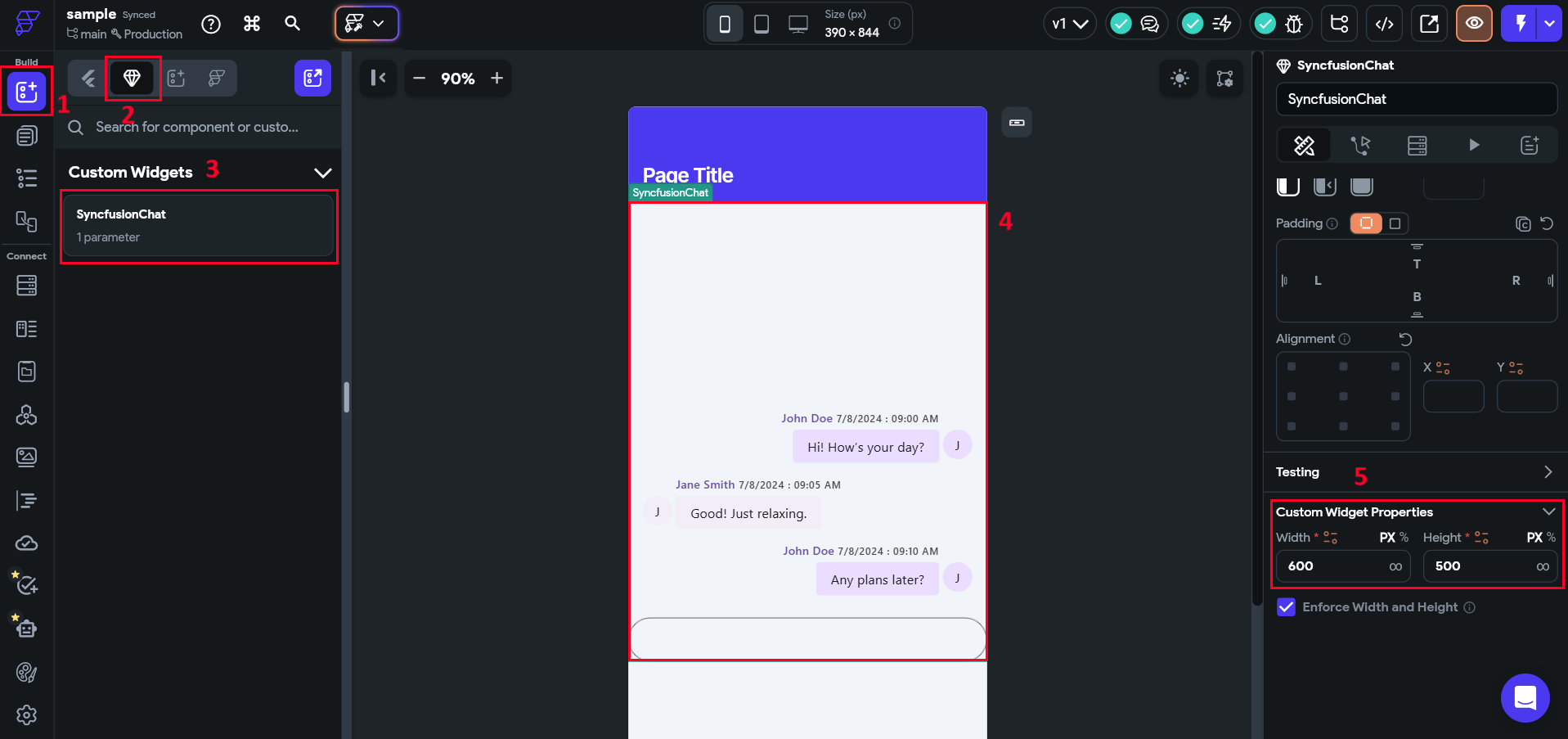Select the tablet device preview toggle

761,23
